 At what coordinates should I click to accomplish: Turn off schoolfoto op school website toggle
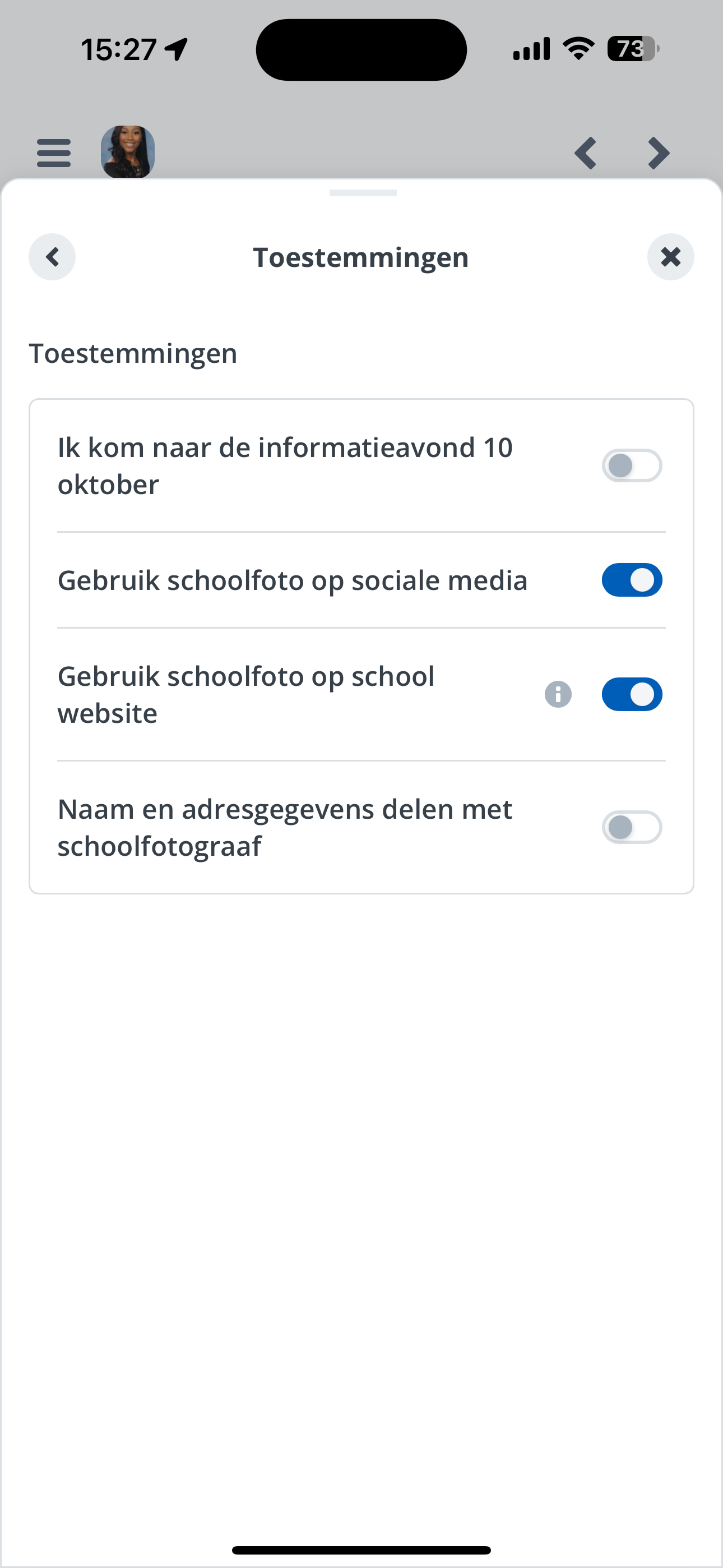pyautogui.click(x=632, y=694)
